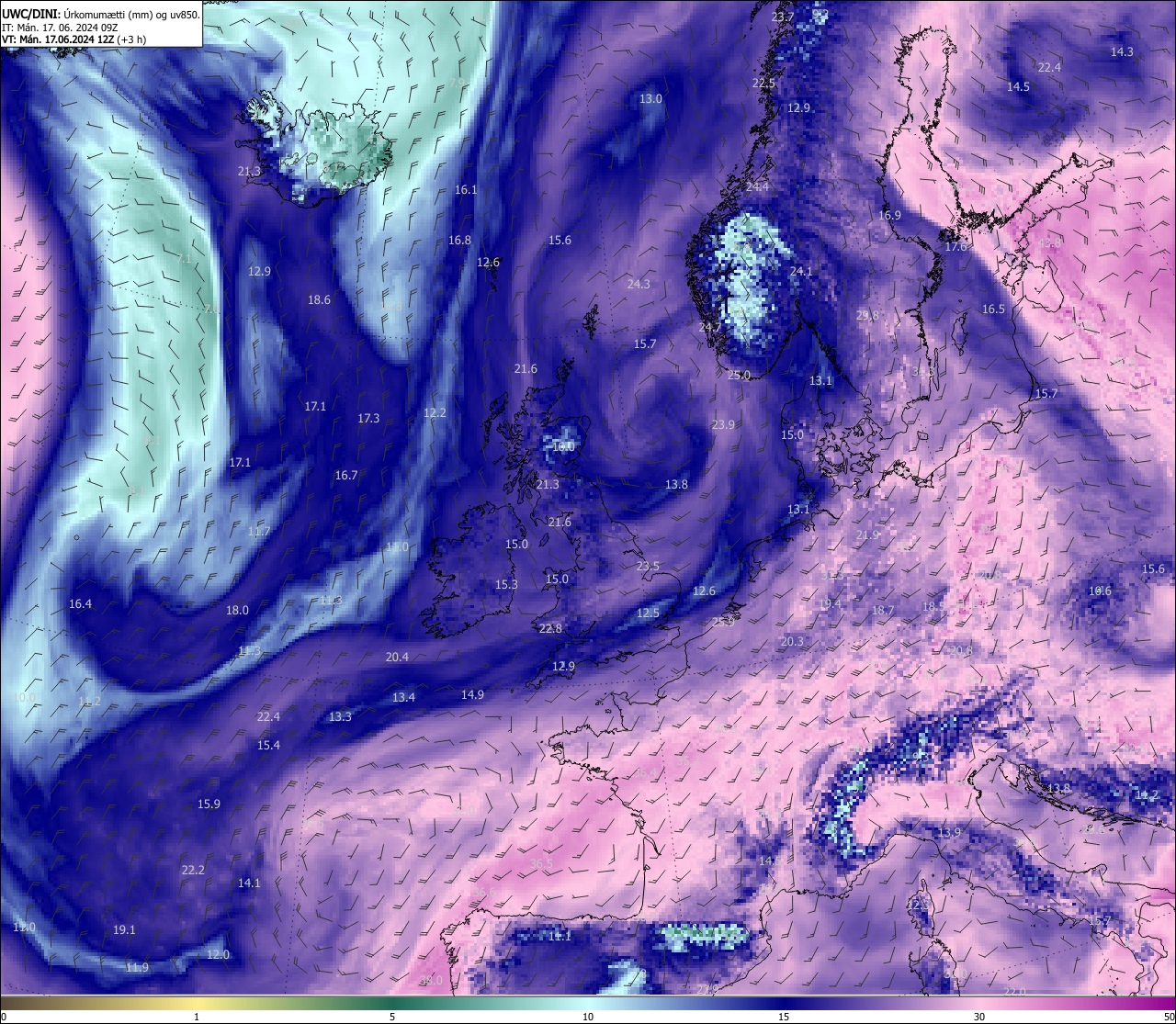This screenshot has height=1024, width=1176.
Task: Click the 22.8 value label
Action: (x=550, y=628)
